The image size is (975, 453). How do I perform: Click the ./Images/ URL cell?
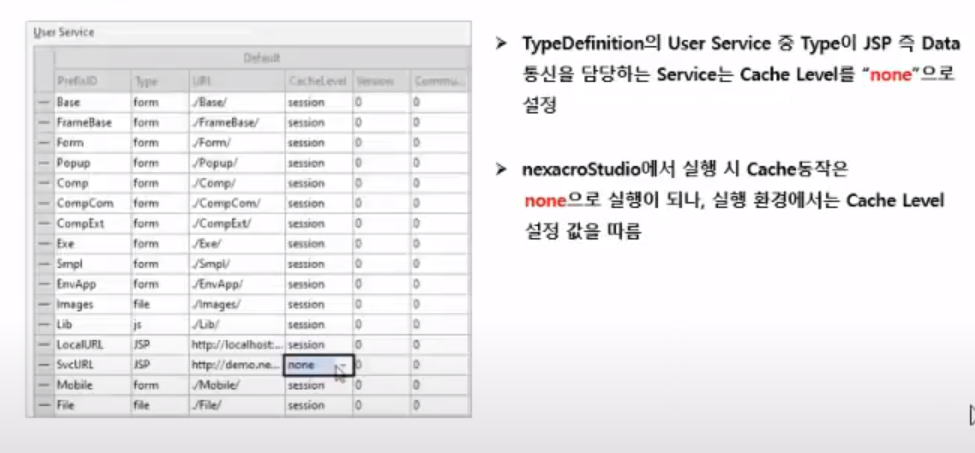(237, 304)
